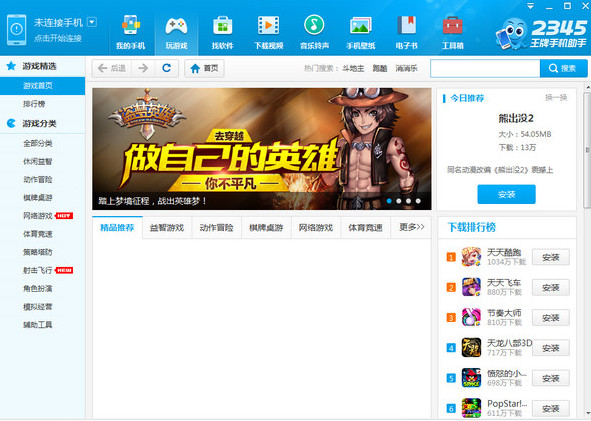Open the 我的手机 phone icon

click(x=131, y=25)
